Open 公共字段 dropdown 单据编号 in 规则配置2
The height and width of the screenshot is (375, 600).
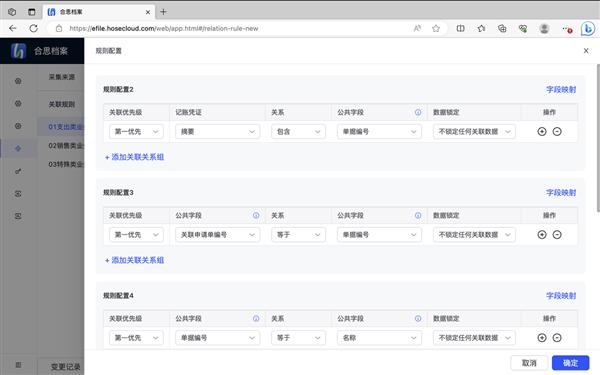[379, 132]
